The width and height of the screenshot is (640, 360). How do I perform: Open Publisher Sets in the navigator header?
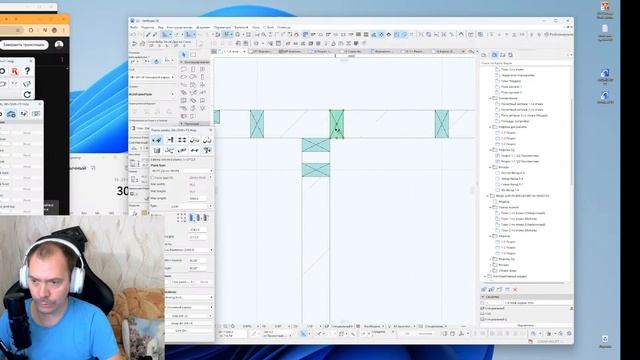click(510, 55)
